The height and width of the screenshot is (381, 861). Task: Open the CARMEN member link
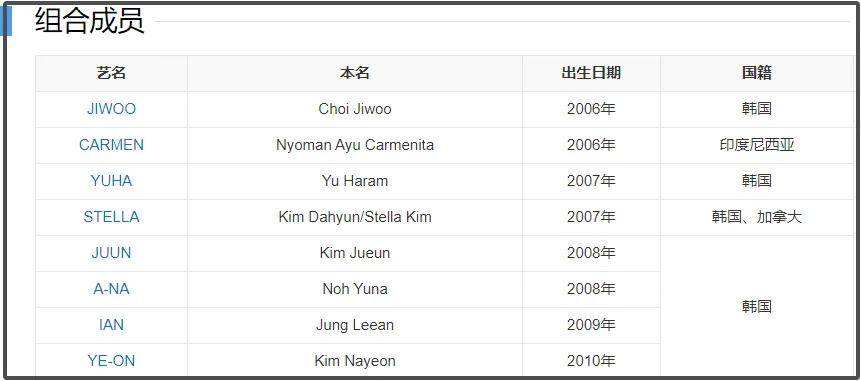[111, 145]
